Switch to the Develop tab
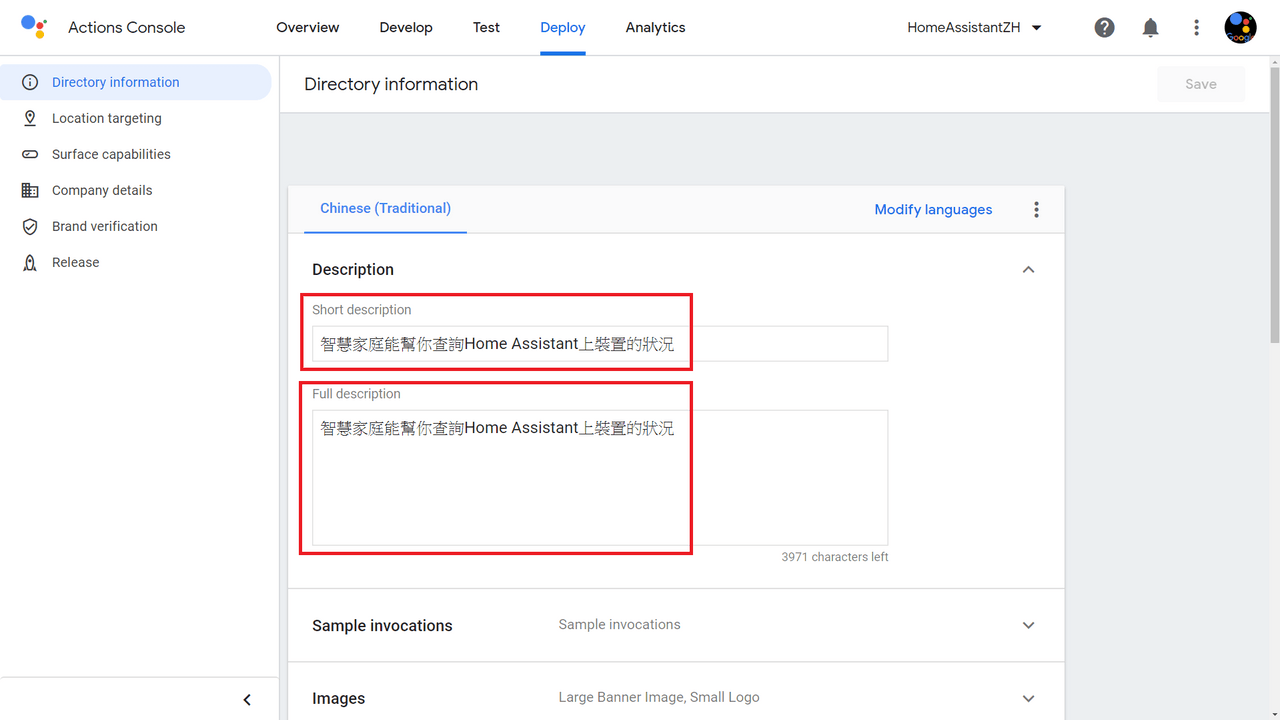Screen dimensions: 1280x720 (x=406, y=28)
